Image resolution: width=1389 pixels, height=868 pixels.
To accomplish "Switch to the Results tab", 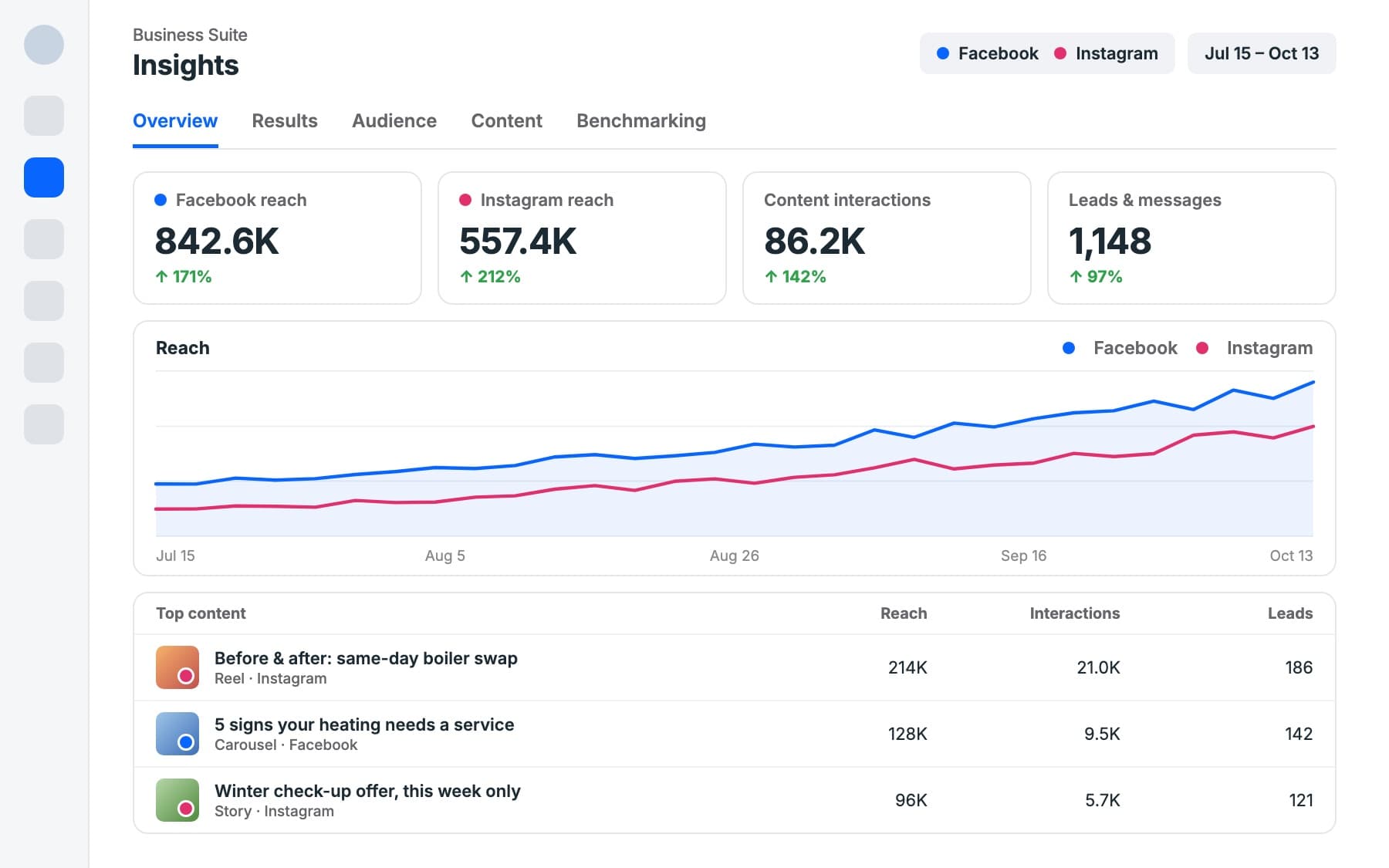I will [x=285, y=121].
